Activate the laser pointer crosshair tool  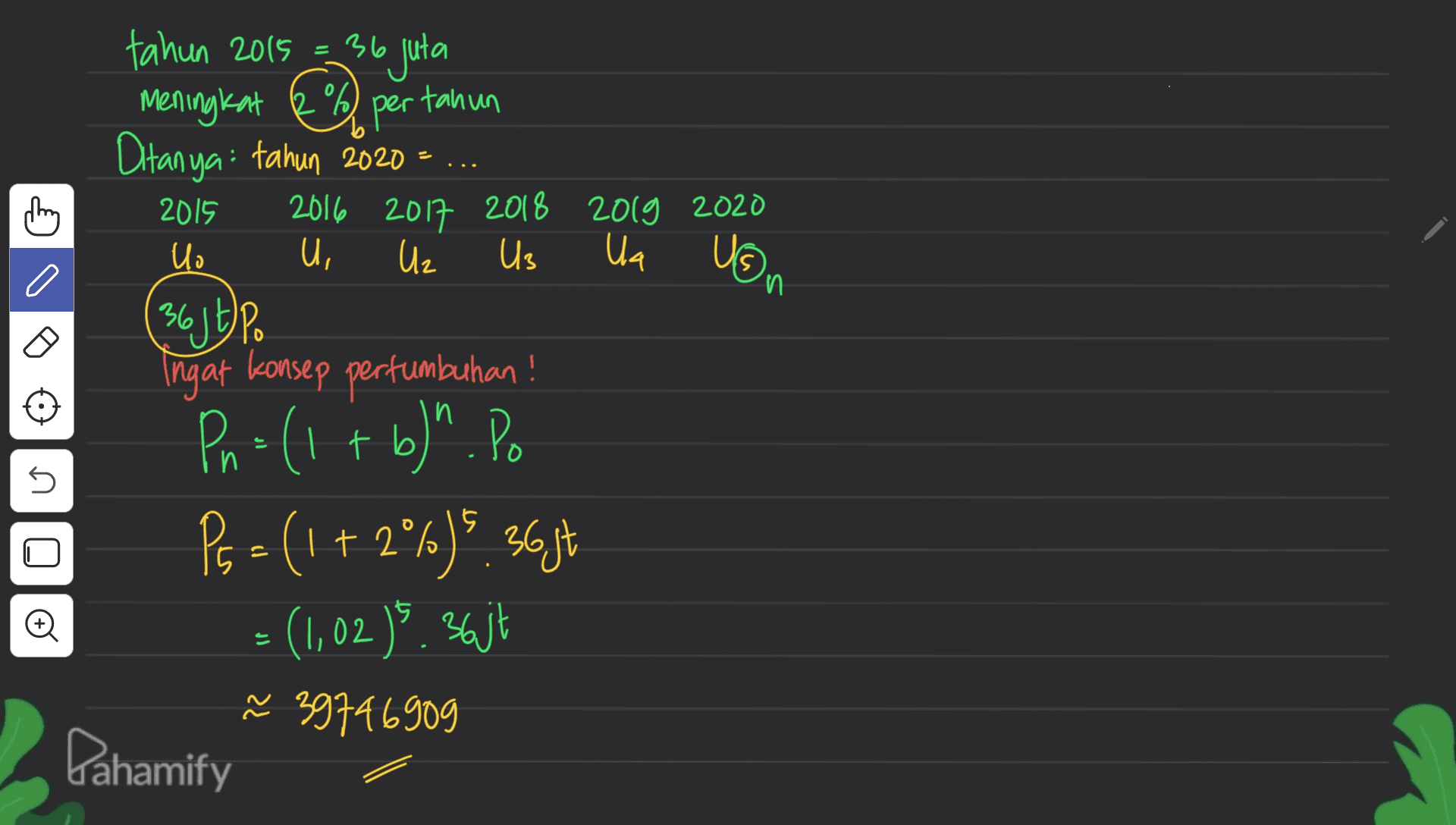[42, 407]
